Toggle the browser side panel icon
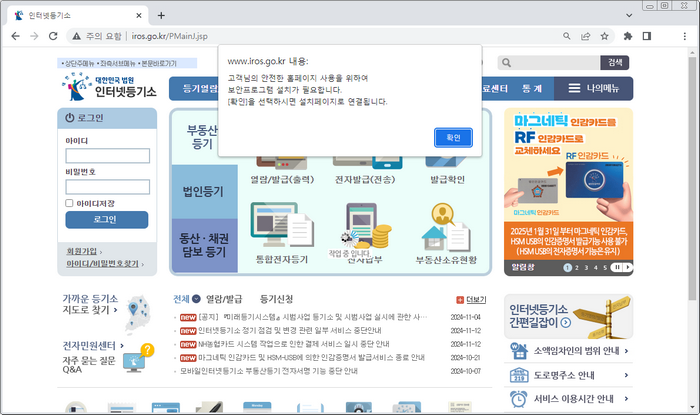Image resolution: width=700 pixels, height=415 pixels. click(x=646, y=36)
